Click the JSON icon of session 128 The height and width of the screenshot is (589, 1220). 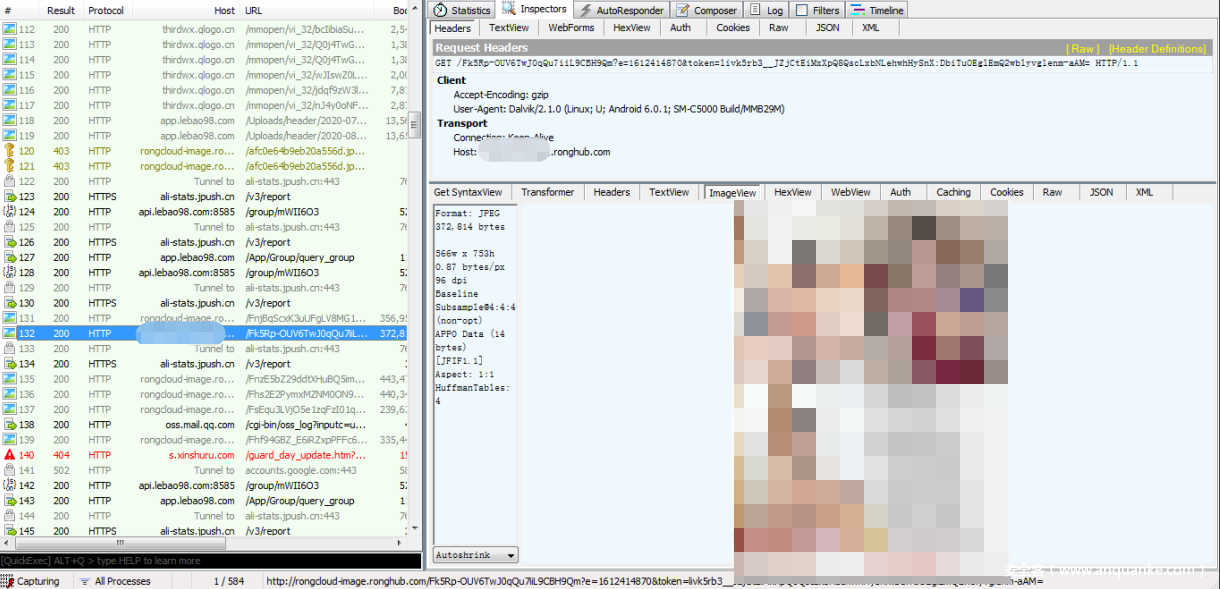tap(9, 273)
